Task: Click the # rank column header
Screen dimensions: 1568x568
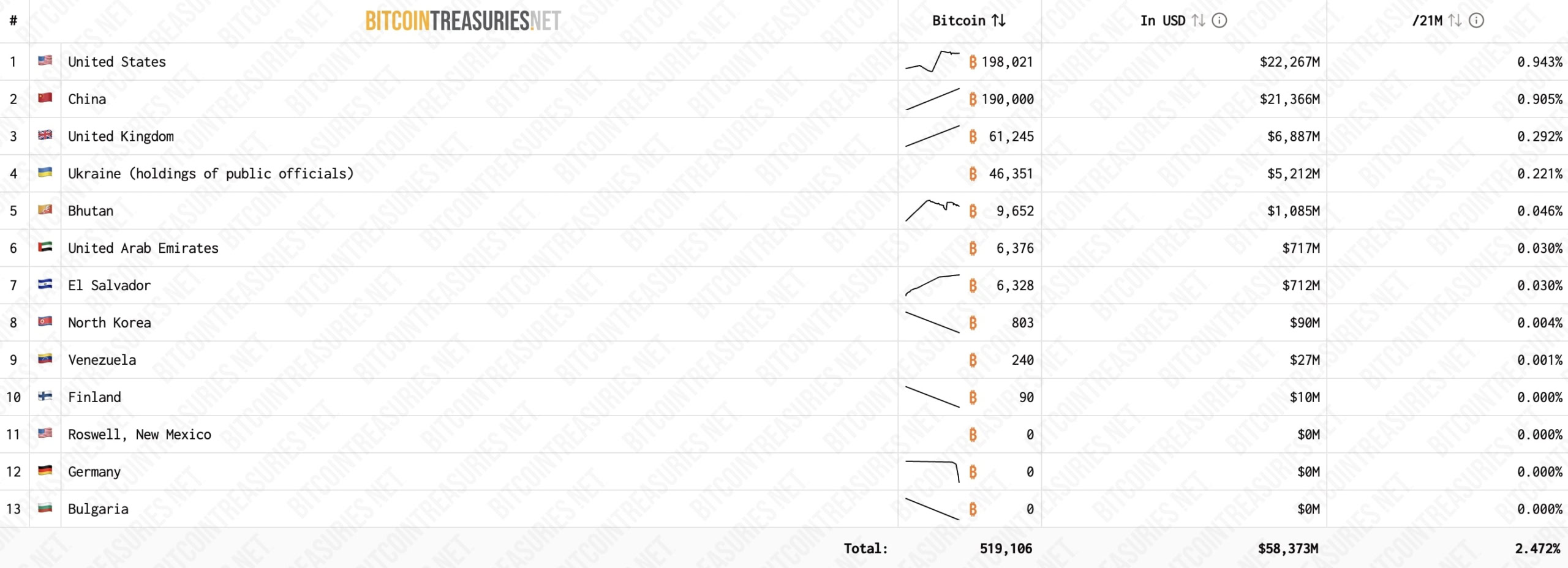Action: tap(13, 21)
